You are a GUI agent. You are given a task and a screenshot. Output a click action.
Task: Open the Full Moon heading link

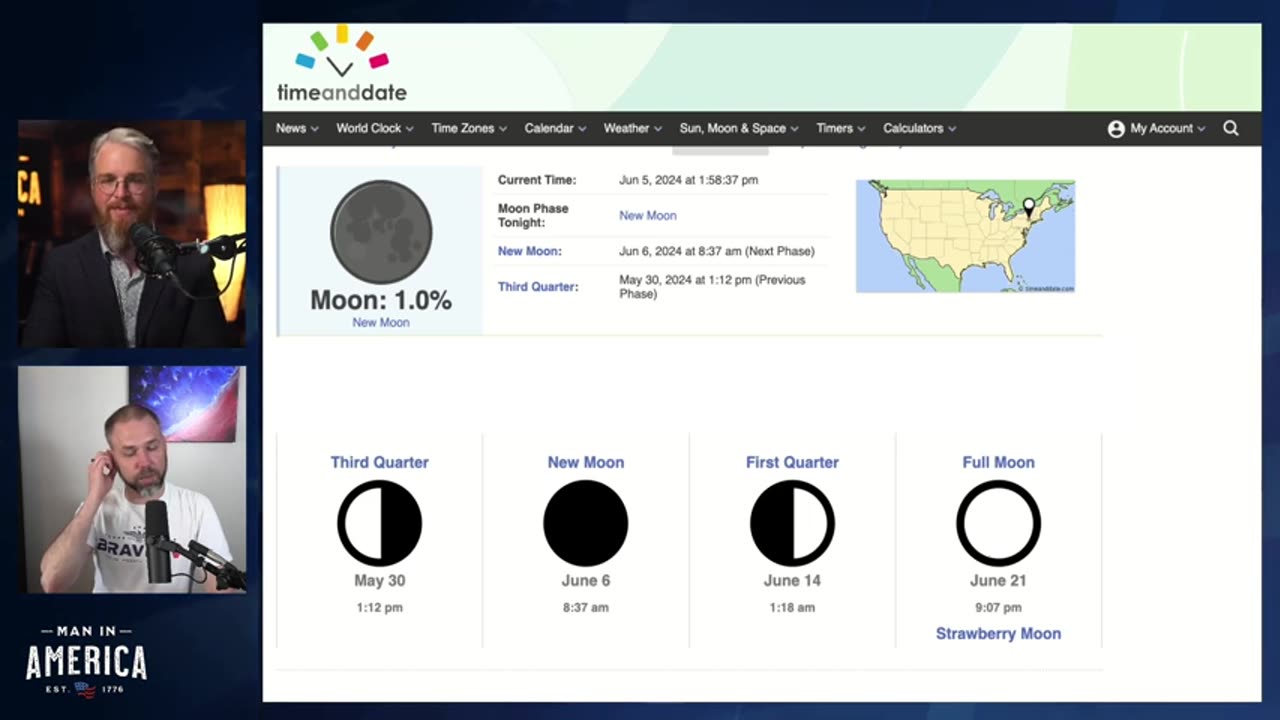point(998,462)
